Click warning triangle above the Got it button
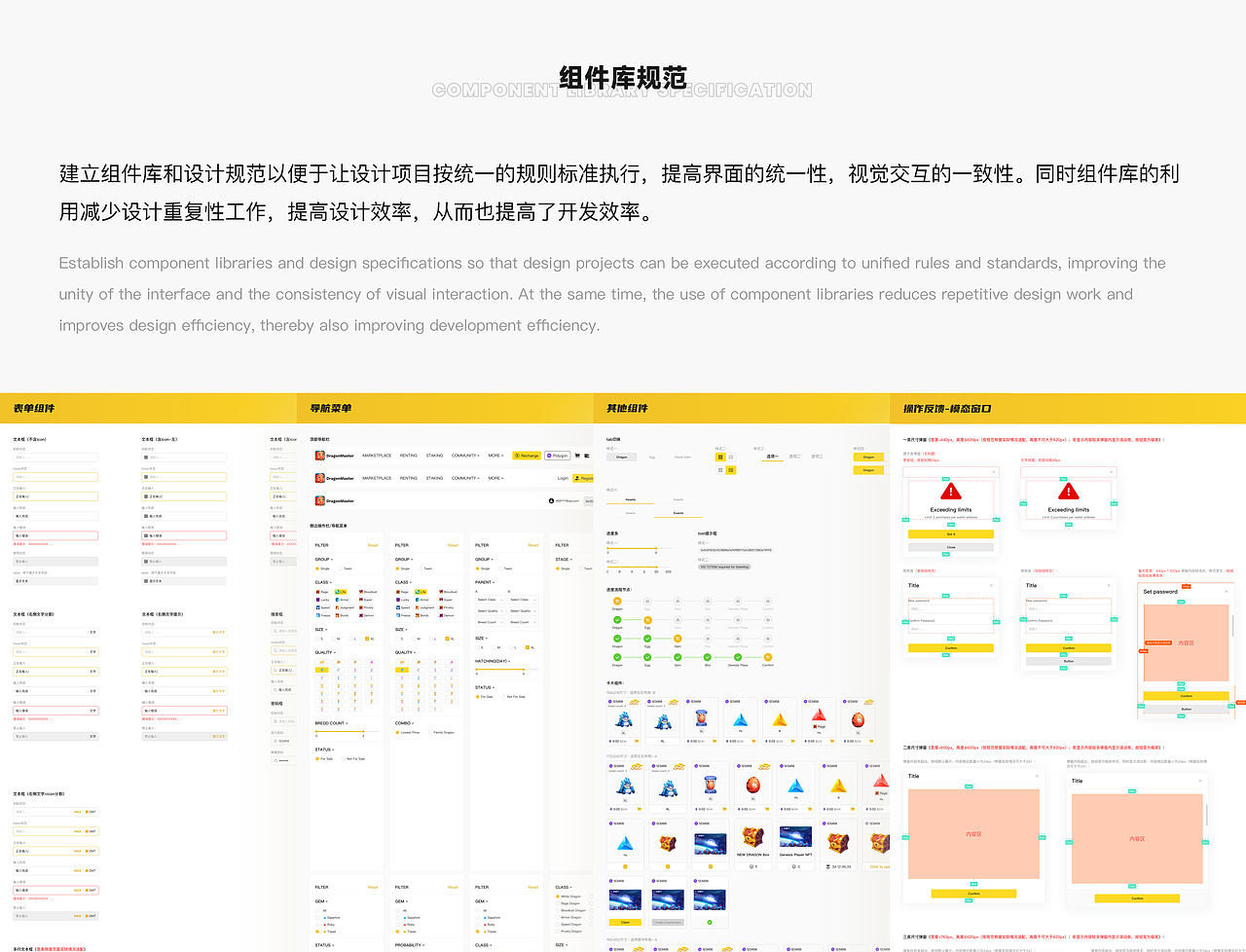The height and width of the screenshot is (952, 1246). point(951,492)
